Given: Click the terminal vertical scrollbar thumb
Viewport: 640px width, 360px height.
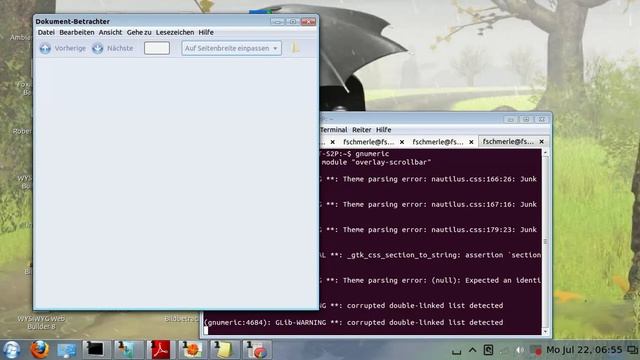Looking at the screenshot, I should (546, 242).
